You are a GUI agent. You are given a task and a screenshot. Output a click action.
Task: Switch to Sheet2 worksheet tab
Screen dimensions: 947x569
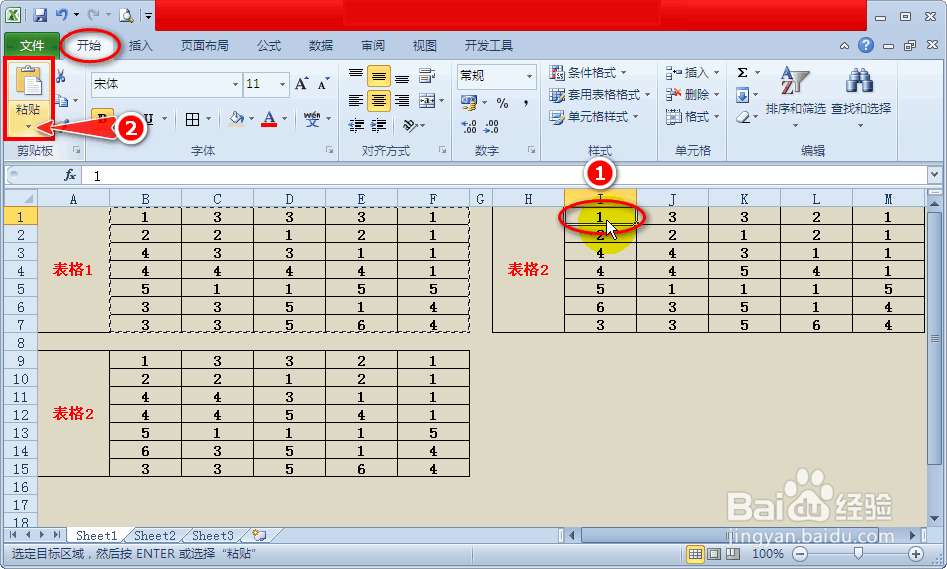tap(155, 536)
